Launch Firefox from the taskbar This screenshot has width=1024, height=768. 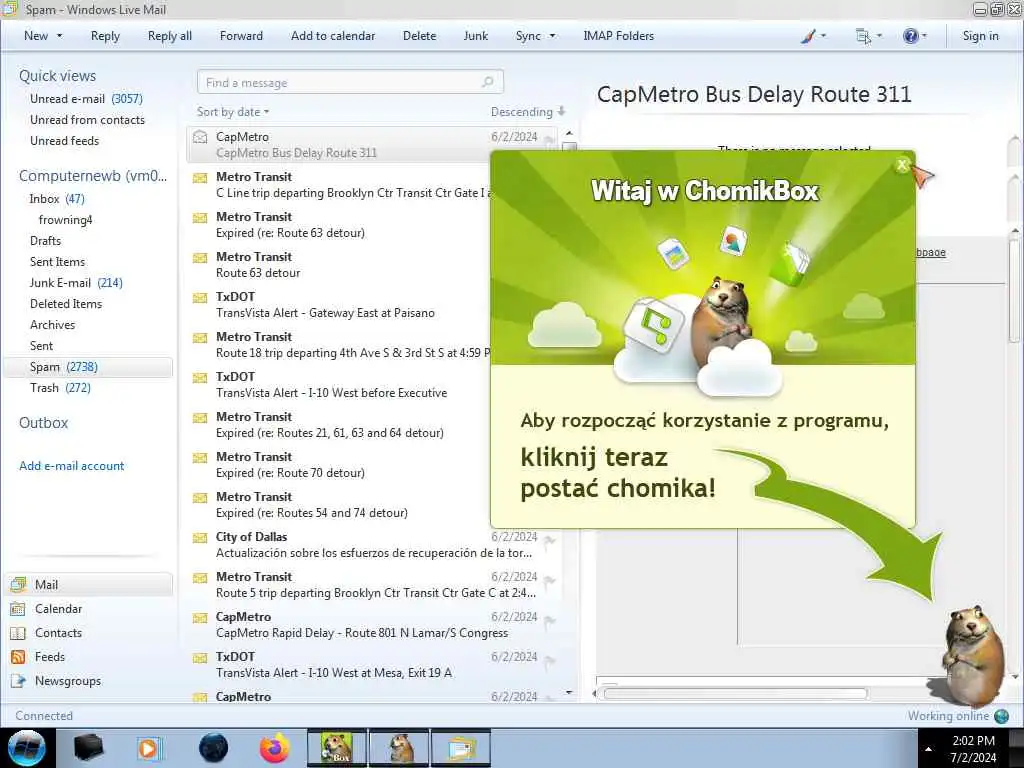point(274,748)
